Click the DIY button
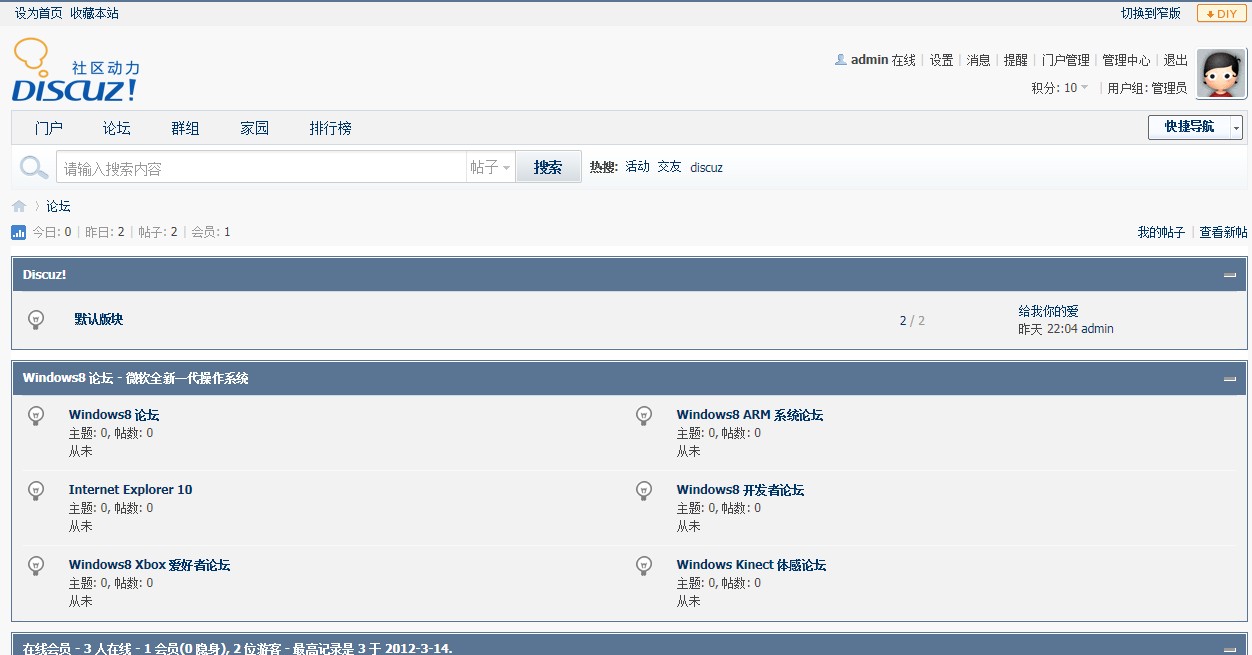 click(1222, 14)
